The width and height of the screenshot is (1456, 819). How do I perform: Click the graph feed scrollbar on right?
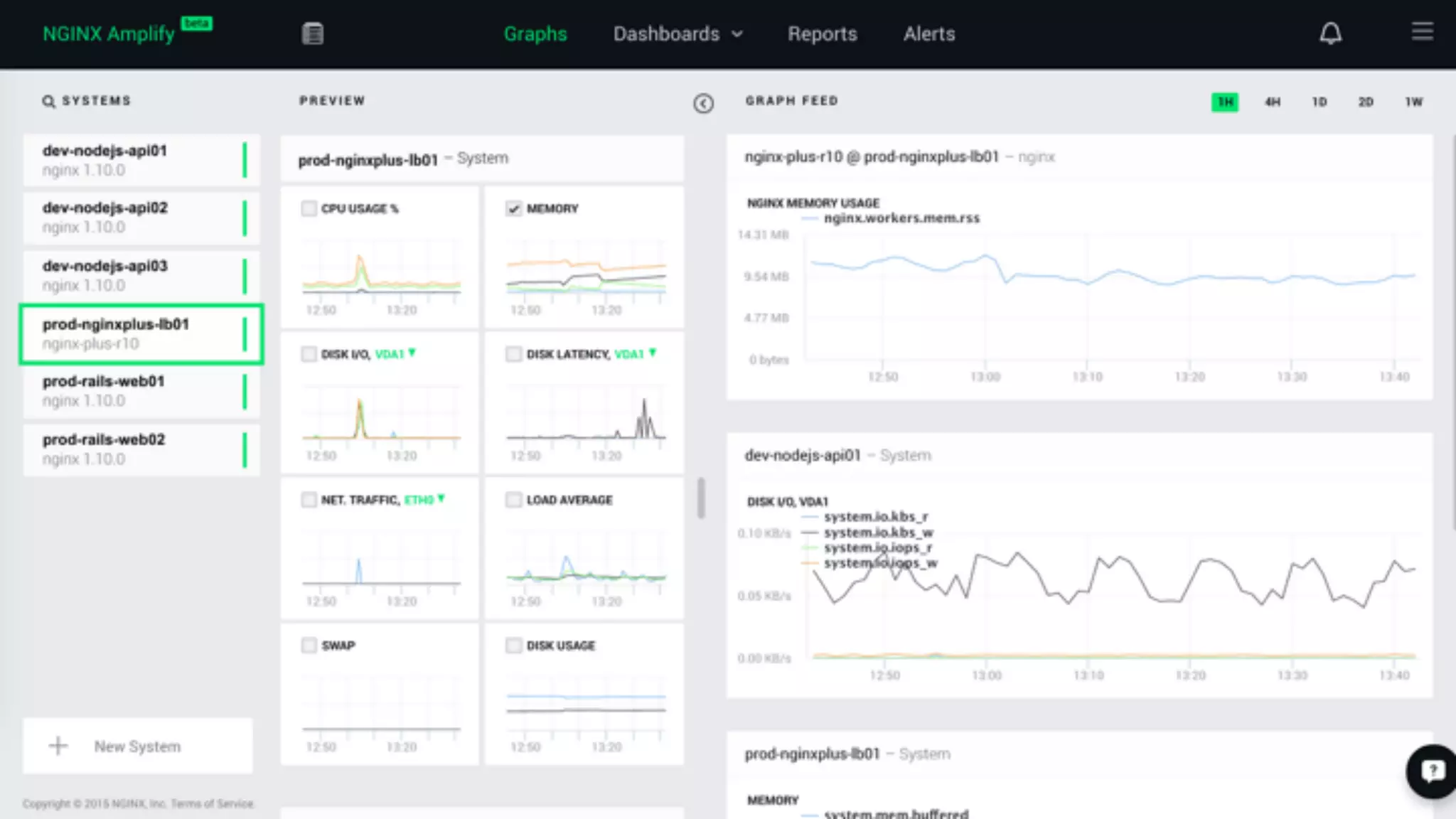click(x=1452, y=331)
